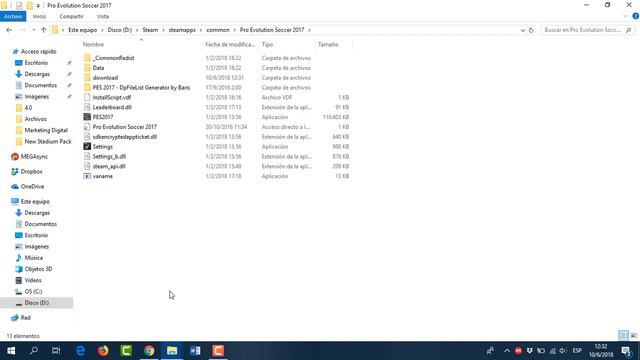Sort by Tipo column header

[267, 44]
